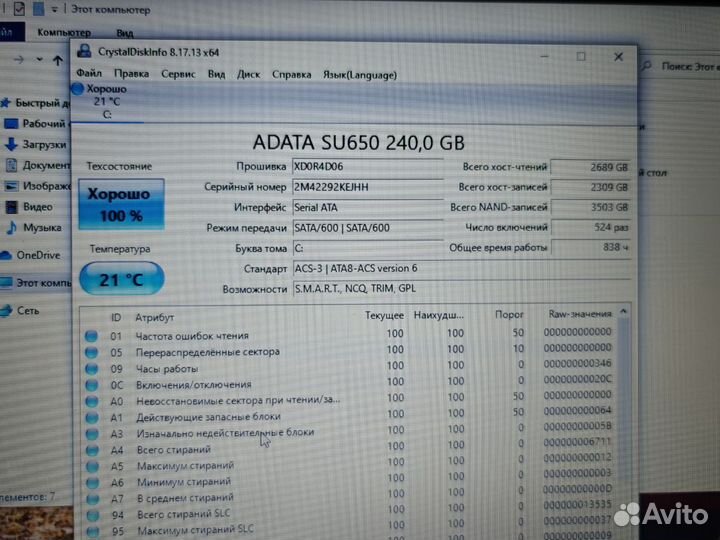Click the power-on count value 524 раз
The image size is (720, 540).
click(591, 227)
